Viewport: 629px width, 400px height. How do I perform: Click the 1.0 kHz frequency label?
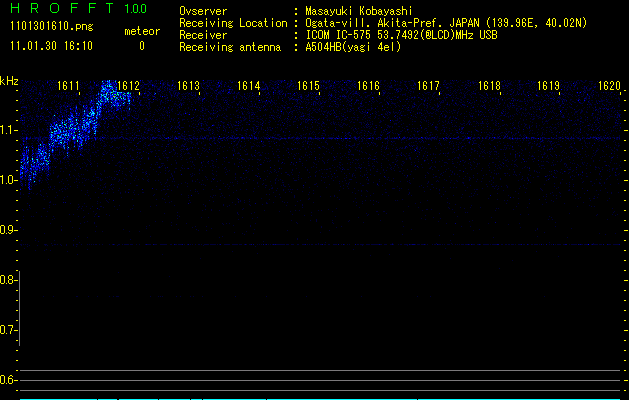click(9, 180)
